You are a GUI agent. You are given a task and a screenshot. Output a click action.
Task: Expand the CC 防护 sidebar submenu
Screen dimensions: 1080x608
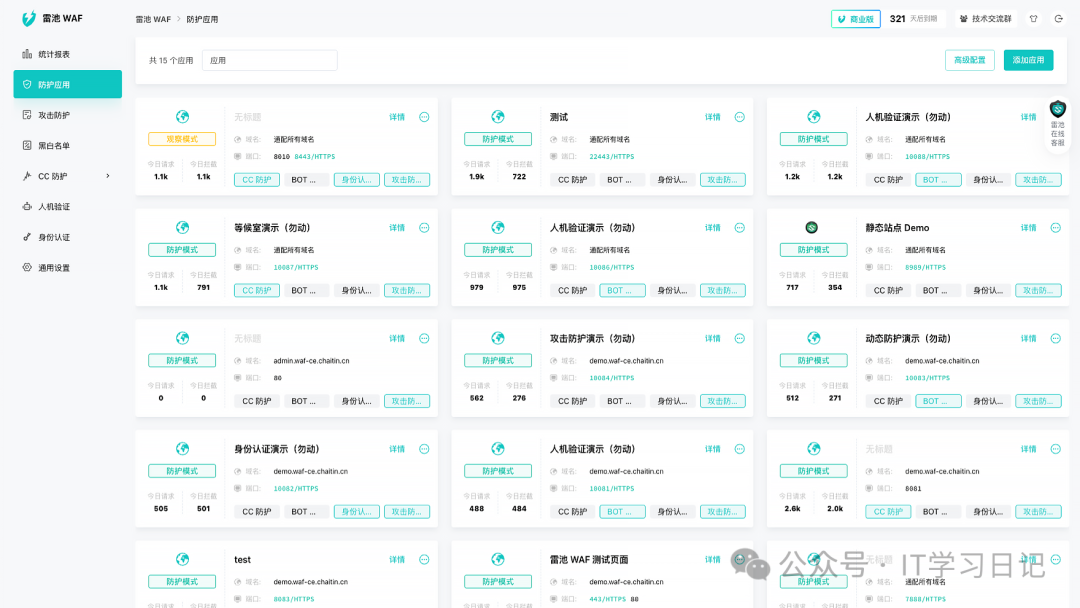pos(107,176)
